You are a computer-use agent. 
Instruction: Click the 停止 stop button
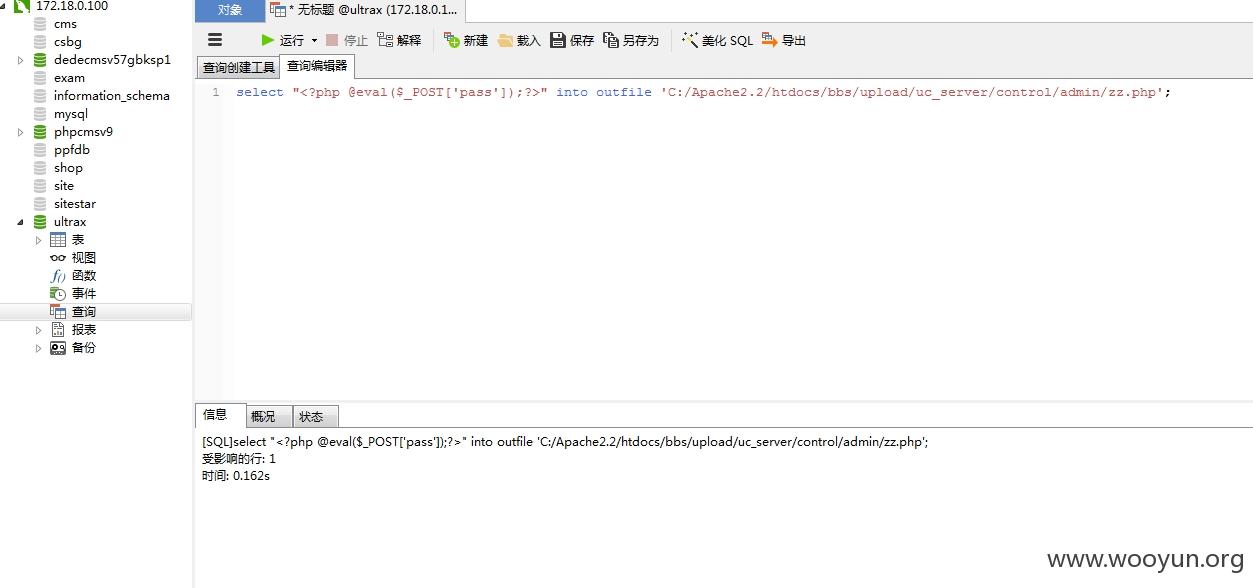click(347, 40)
